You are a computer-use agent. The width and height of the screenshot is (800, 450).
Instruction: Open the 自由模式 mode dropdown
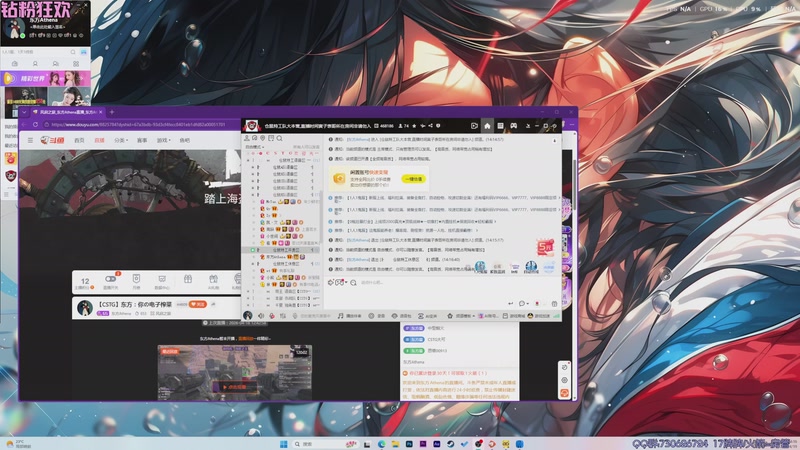click(x=255, y=147)
